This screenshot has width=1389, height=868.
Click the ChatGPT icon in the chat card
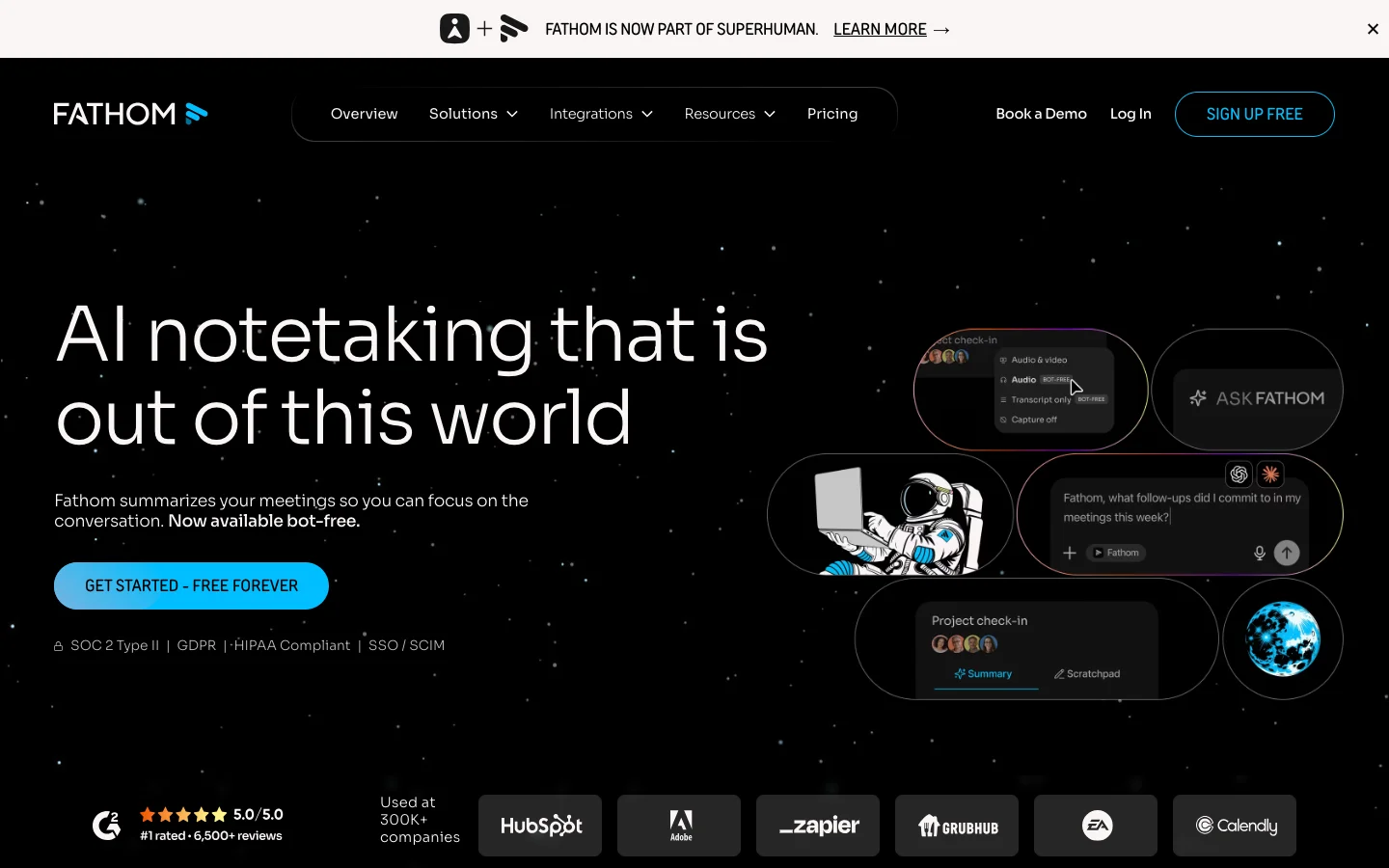tap(1239, 475)
